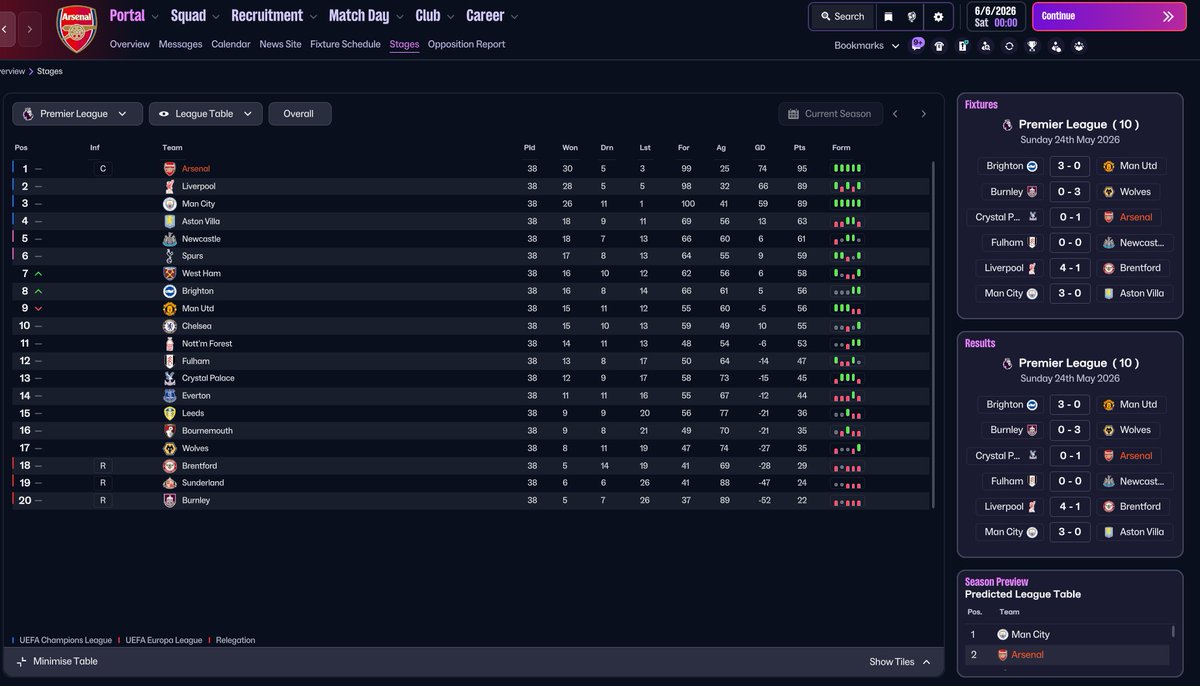Click the Liverpool crest in the league table

coord(170,186)
